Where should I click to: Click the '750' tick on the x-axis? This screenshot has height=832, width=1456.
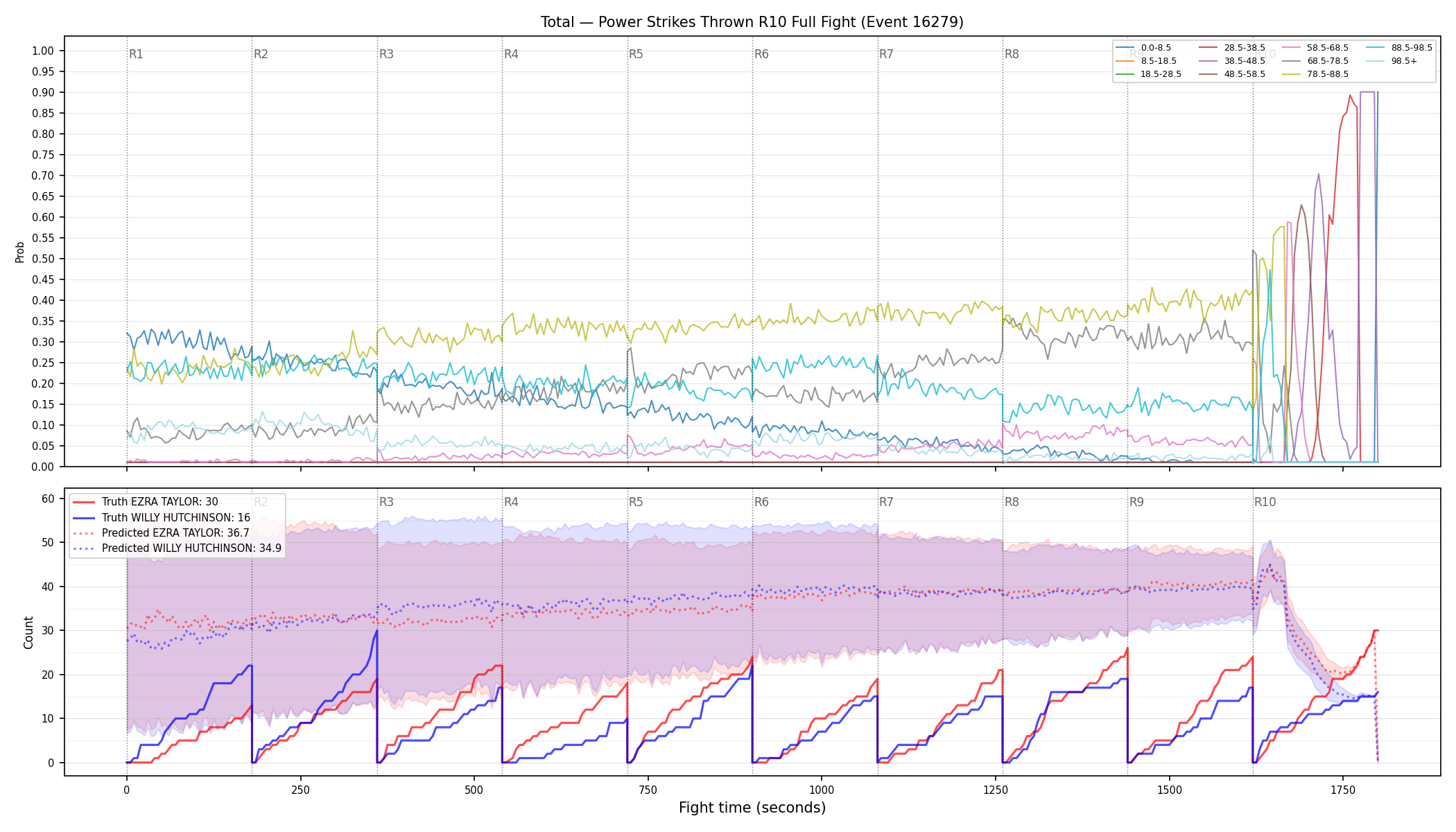[648, 790]
